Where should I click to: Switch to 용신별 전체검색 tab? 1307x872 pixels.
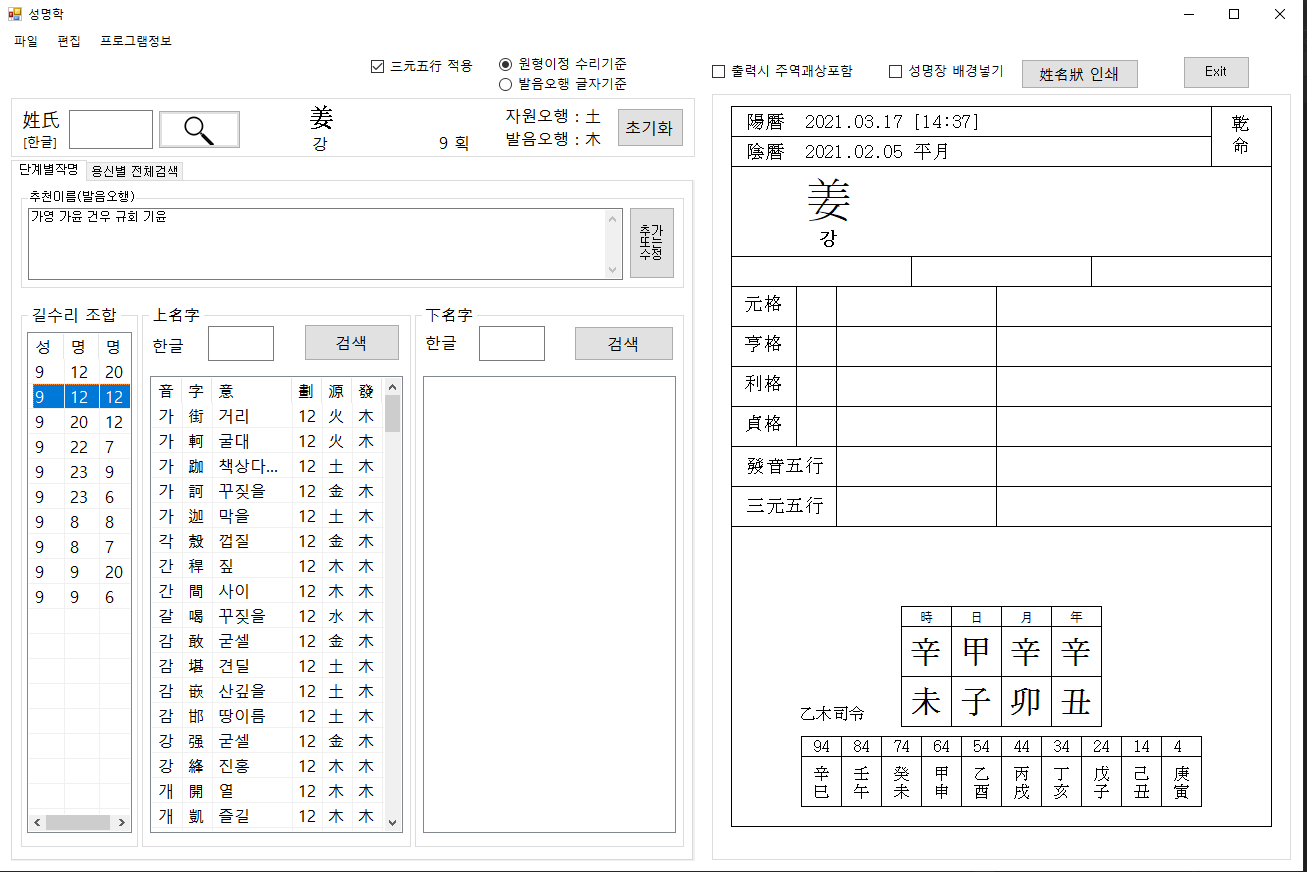point(135,171)
